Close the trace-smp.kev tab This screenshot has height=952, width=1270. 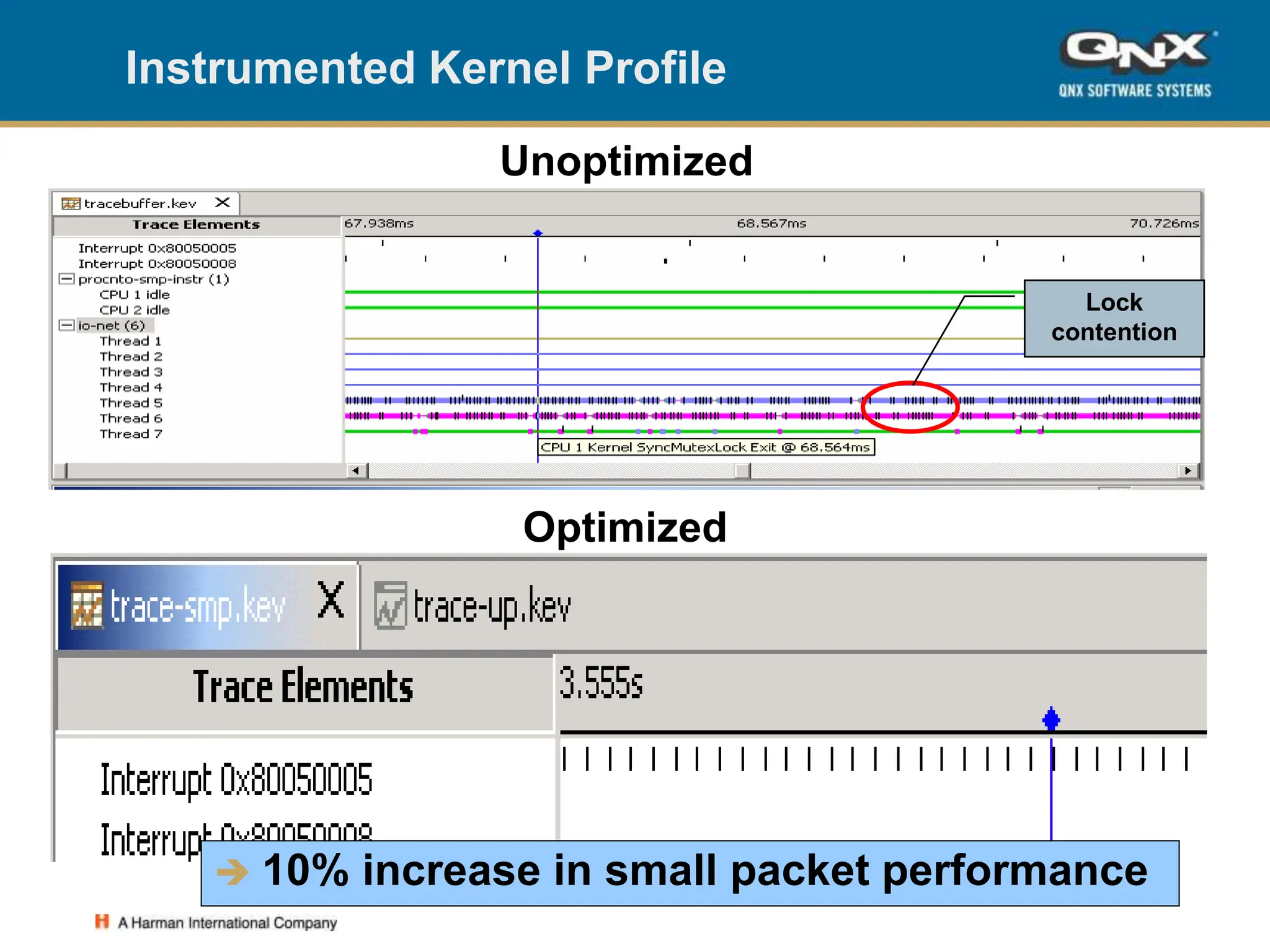point(331,600)
